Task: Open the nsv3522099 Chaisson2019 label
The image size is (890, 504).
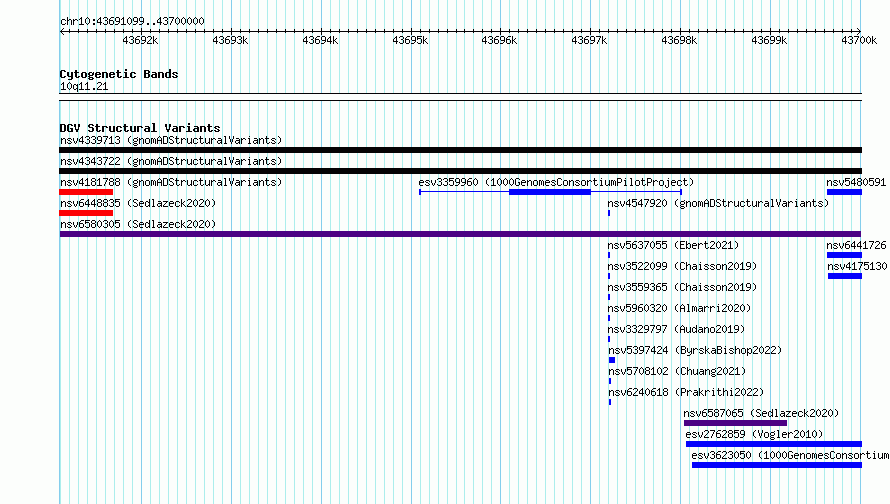Action: coord(682,266)
